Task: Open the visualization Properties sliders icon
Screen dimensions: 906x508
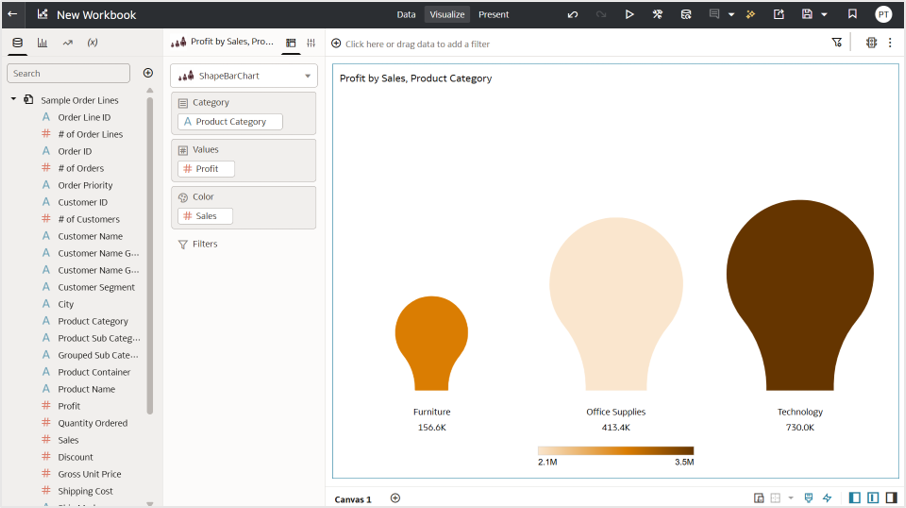Action: 311,43
